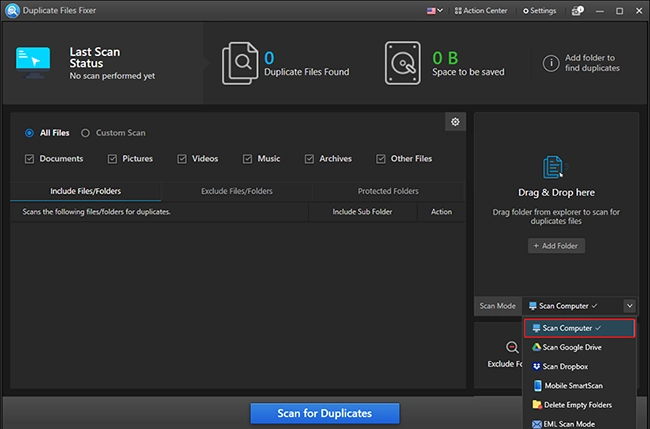The image size is (650, 429).
Task: Uncheck the Videos checkbox
Action: [x=182, y=159]
